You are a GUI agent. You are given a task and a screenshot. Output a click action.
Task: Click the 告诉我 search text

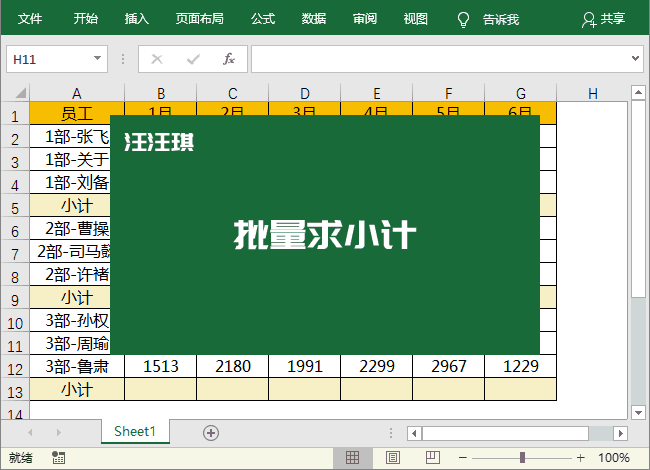501,19
